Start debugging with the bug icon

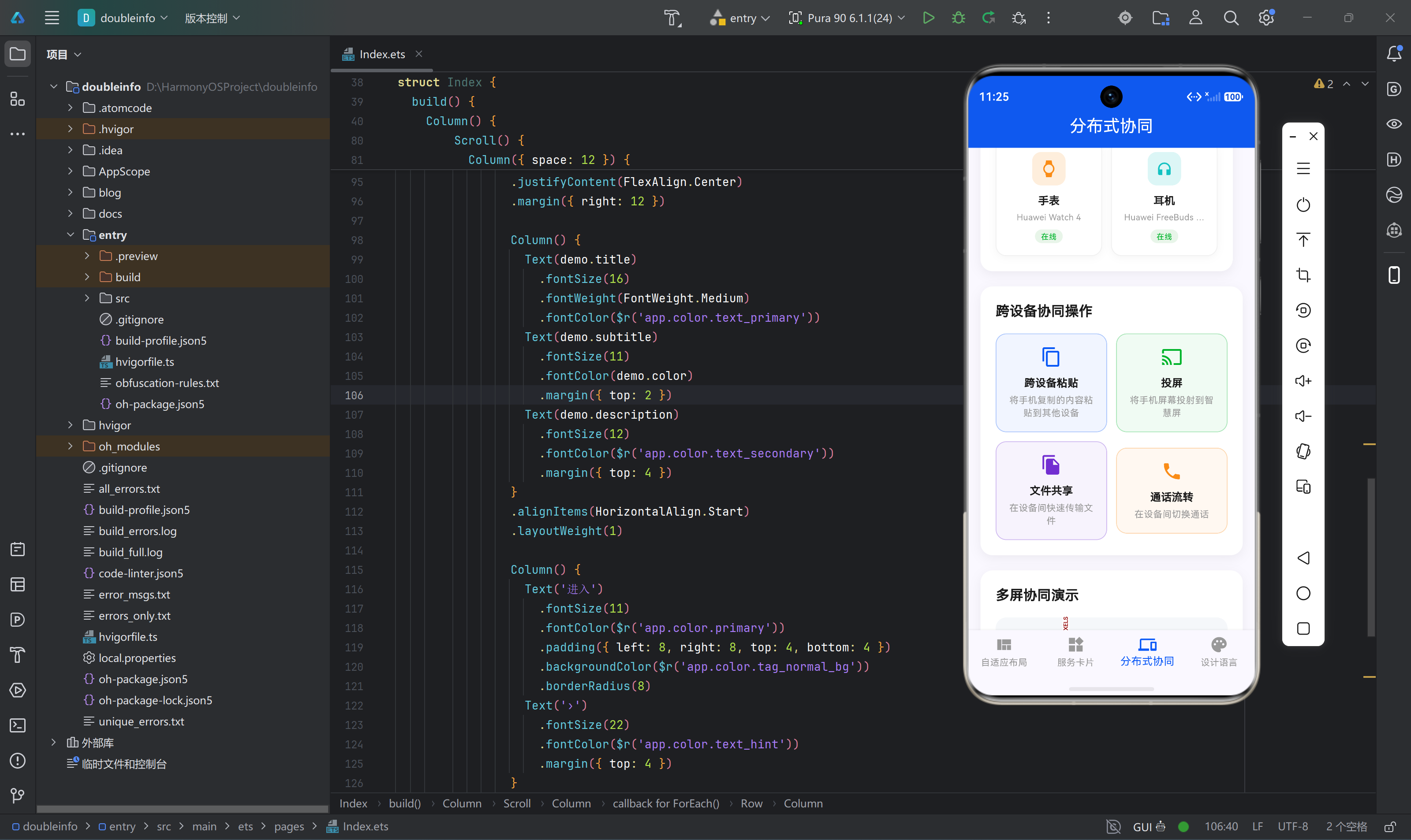[958, 18]
